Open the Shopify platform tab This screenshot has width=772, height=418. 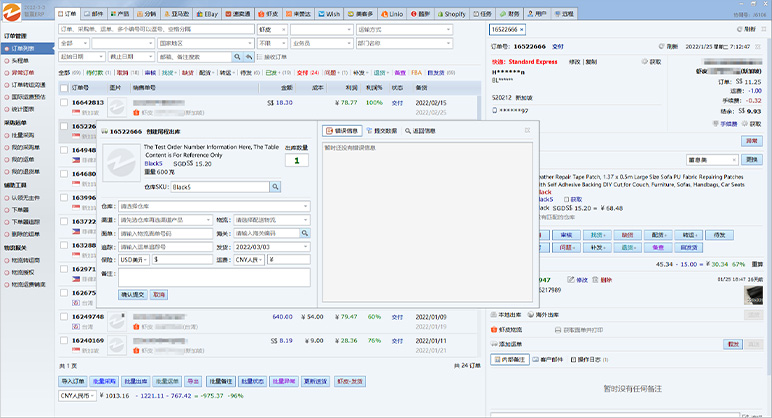coord(454,15)
